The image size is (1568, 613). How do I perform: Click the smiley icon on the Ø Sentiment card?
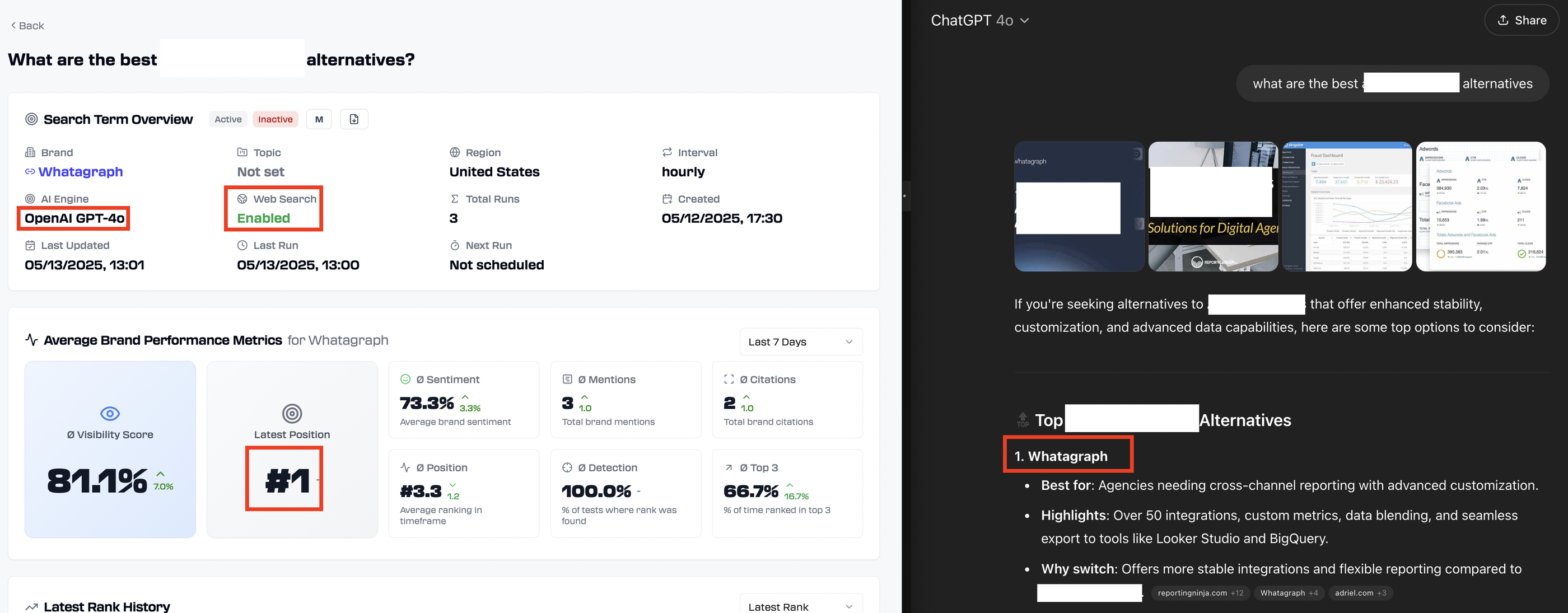pos(407,378)
